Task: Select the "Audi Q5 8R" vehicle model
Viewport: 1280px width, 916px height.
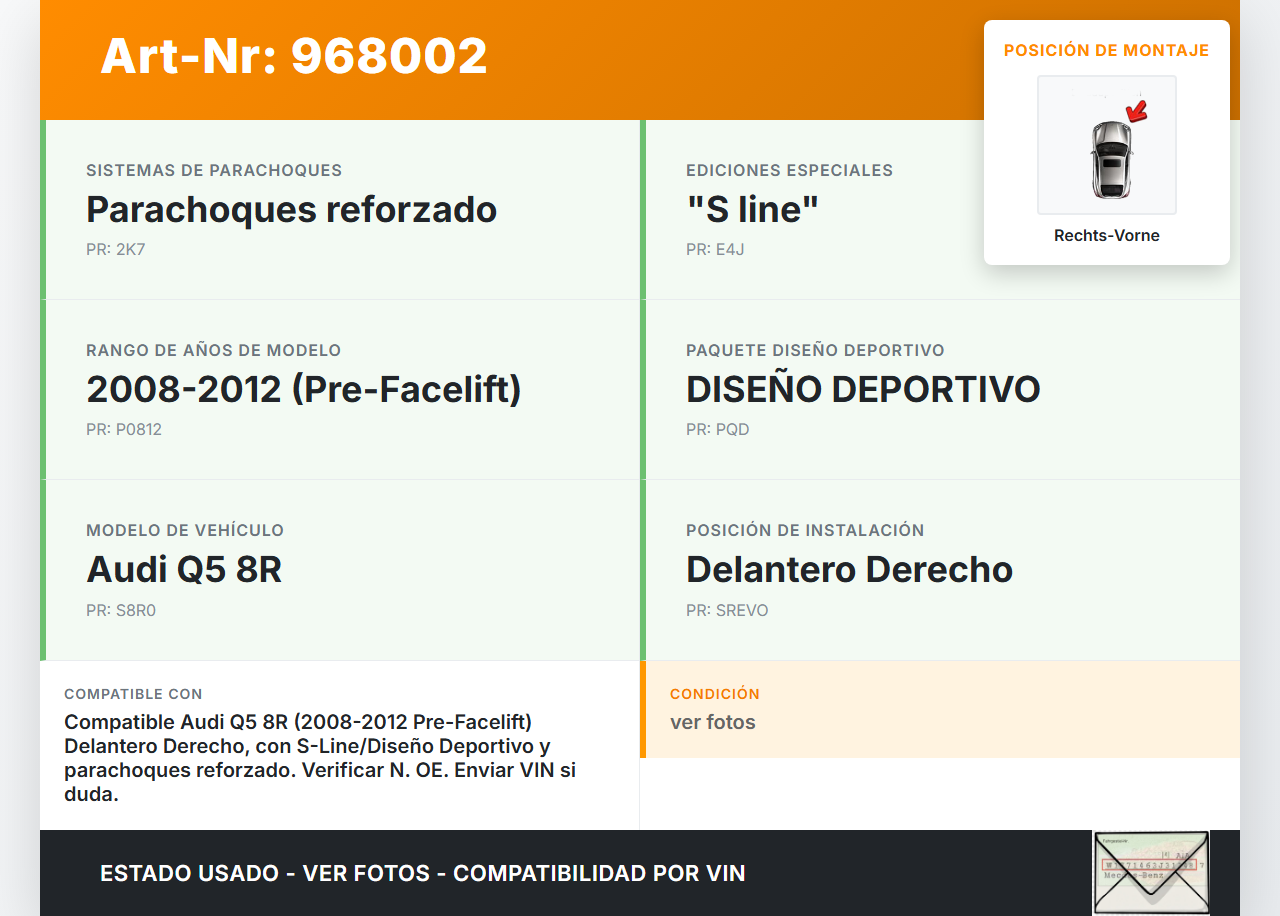Action: [184, 569]
